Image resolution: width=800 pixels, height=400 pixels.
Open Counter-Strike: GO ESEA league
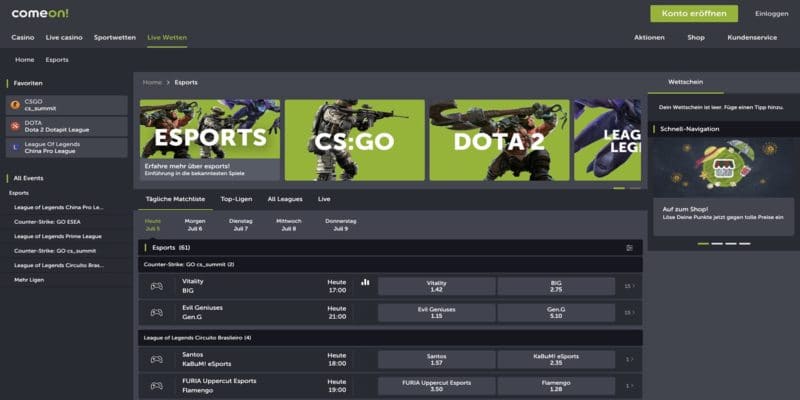[47, 222]
